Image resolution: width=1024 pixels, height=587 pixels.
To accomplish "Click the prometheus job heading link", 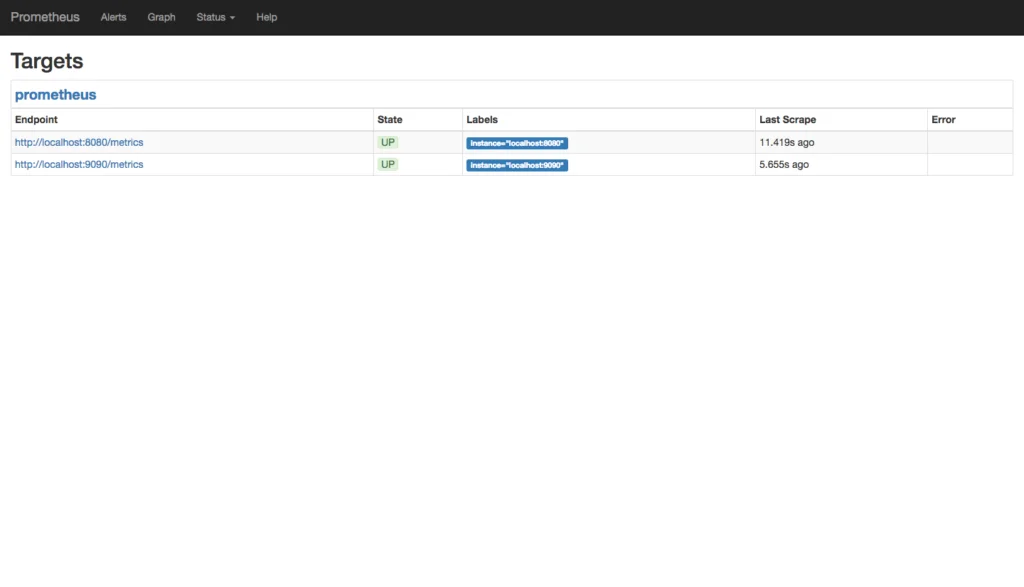I will pos(56,95).
